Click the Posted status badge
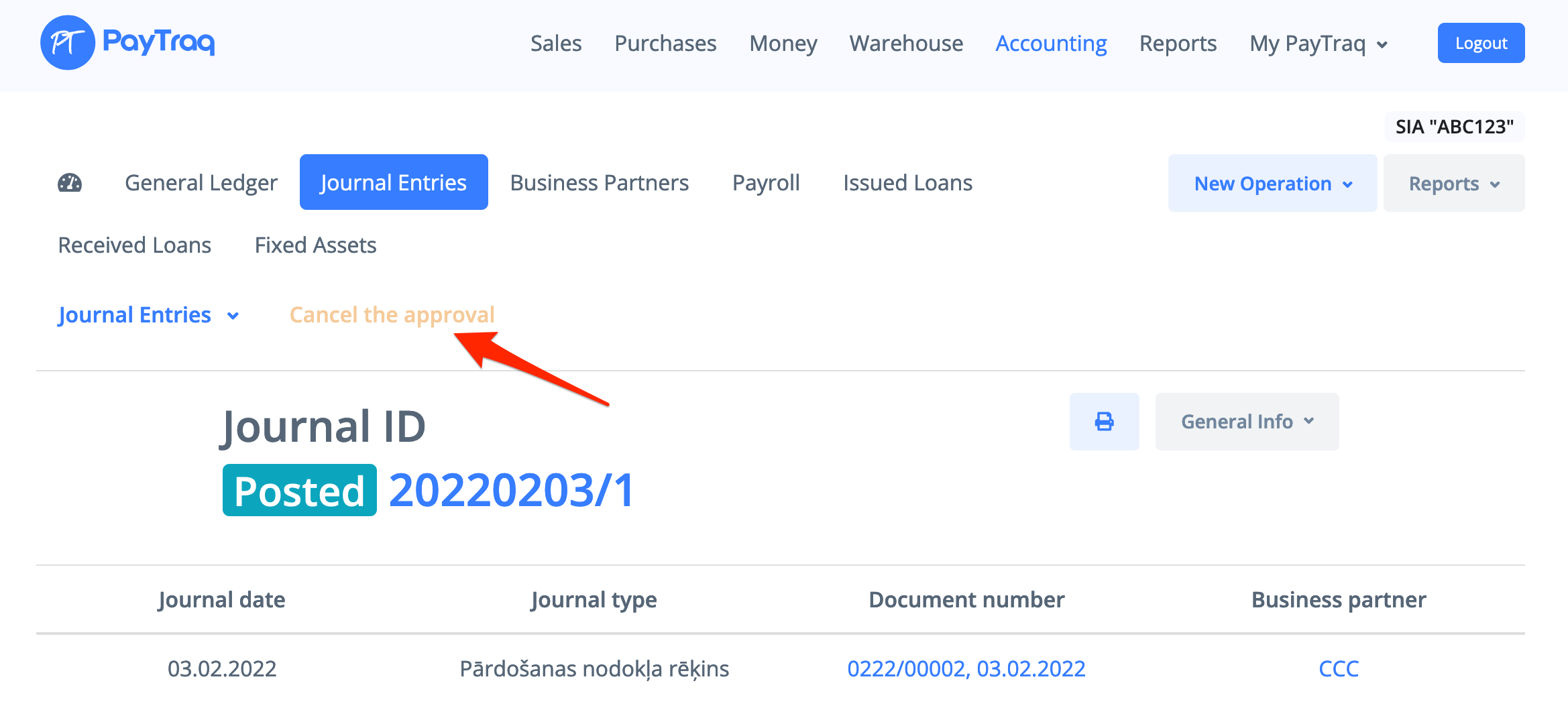This screenshot has width=1568, height=720. click(x=300, y=490)
